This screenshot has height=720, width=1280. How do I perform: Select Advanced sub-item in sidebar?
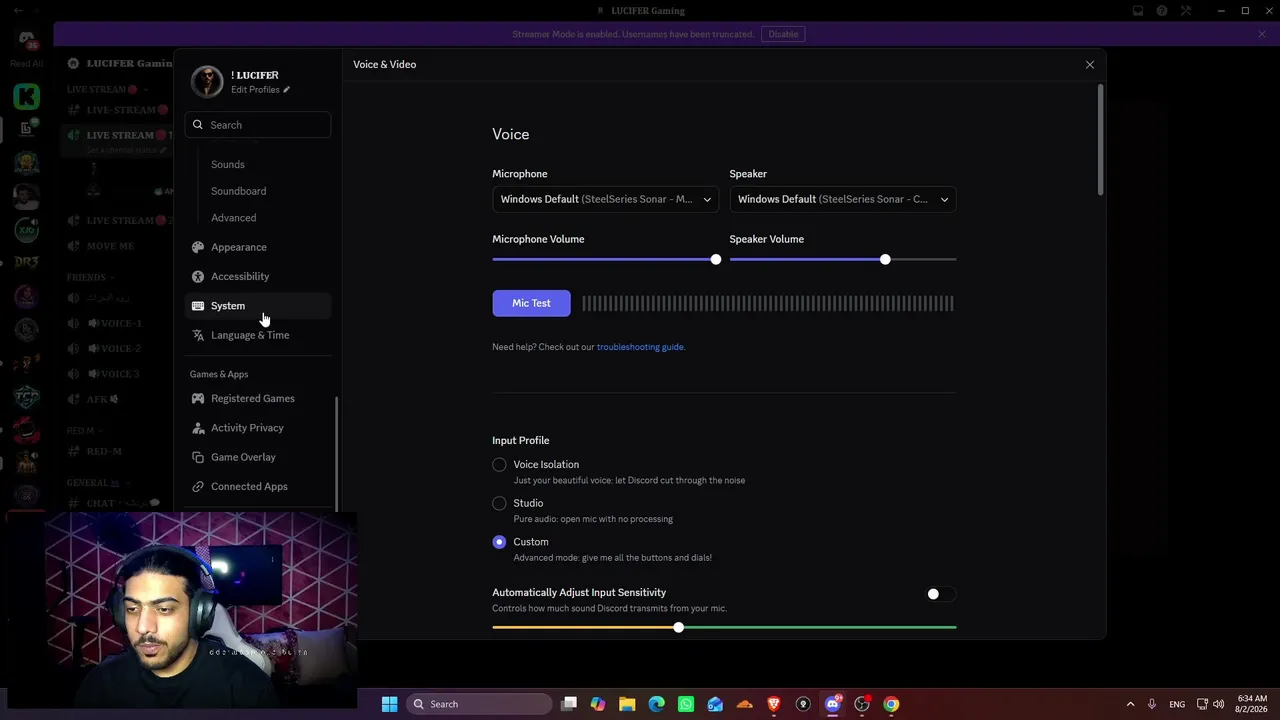point(233,218)
